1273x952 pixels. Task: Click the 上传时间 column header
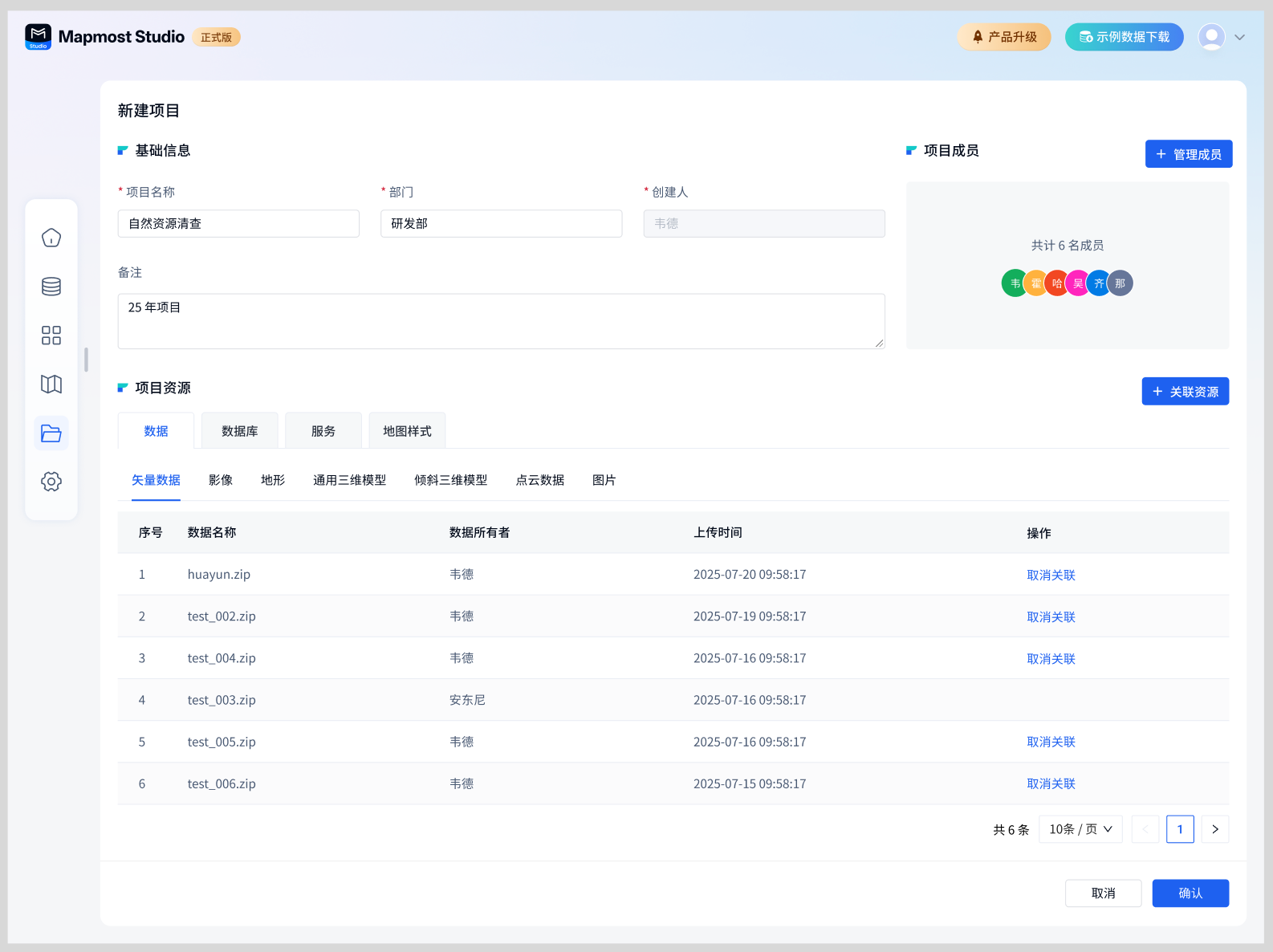pyautogui.click(x=718, y=532)
